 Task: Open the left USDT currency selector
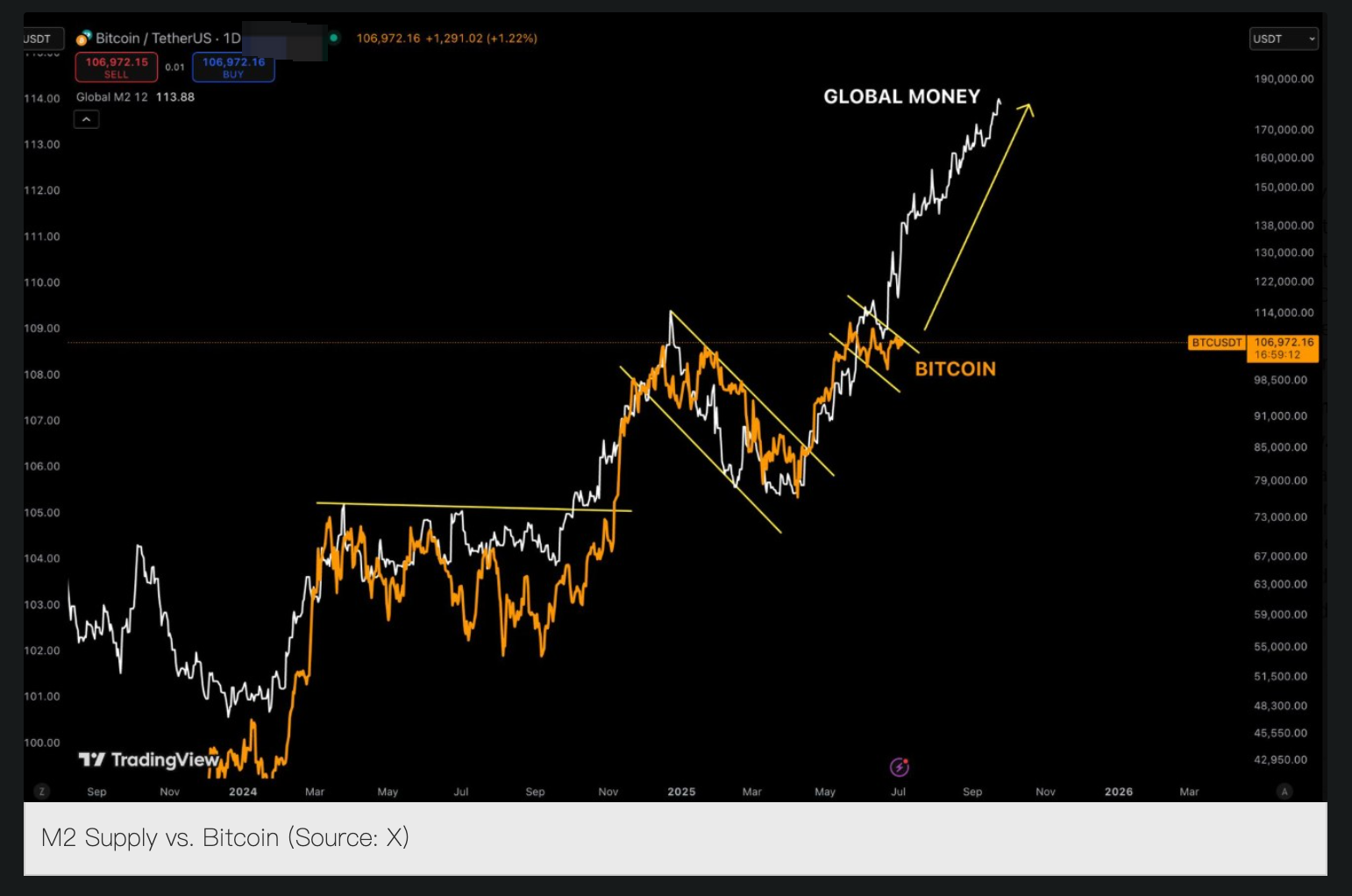40,39
